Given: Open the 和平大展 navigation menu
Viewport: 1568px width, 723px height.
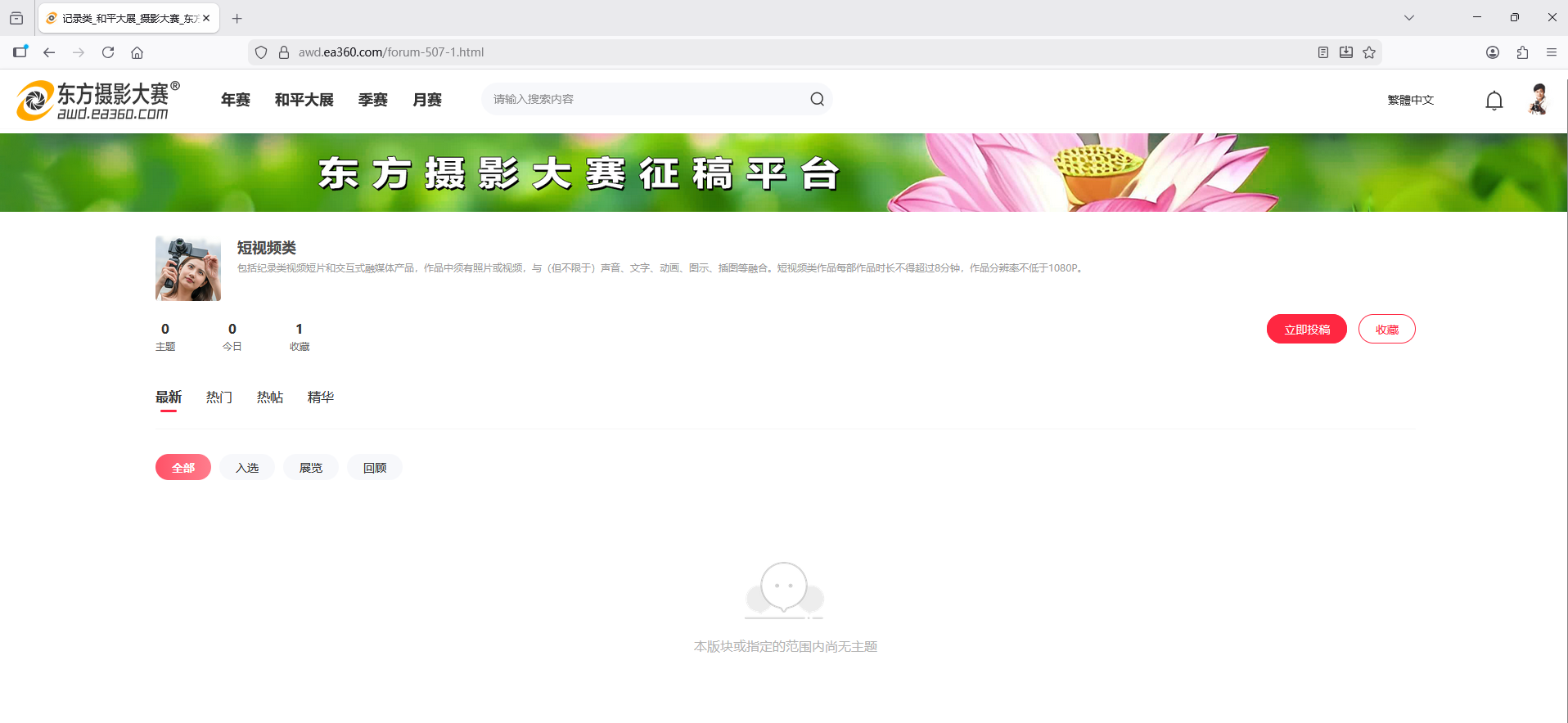Looking at the screenshot, I should (x=304, y=100).
